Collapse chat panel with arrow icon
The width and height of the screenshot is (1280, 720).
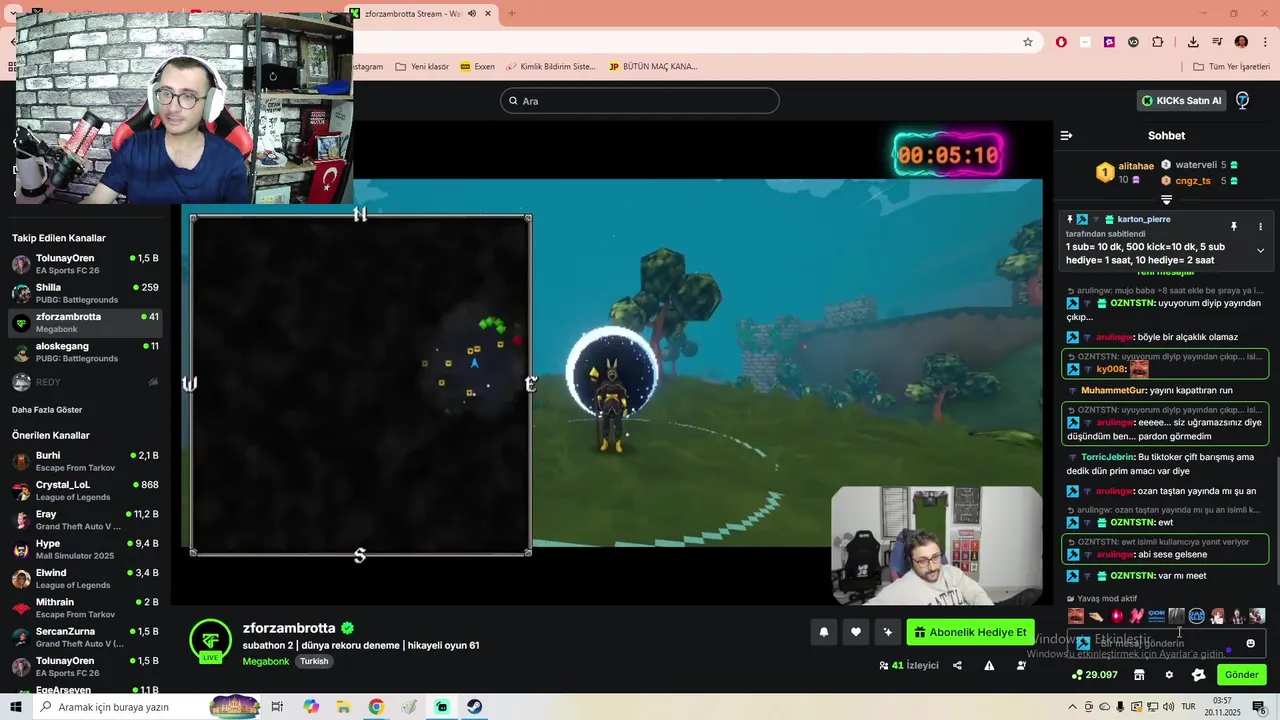tap(1066, 135)
